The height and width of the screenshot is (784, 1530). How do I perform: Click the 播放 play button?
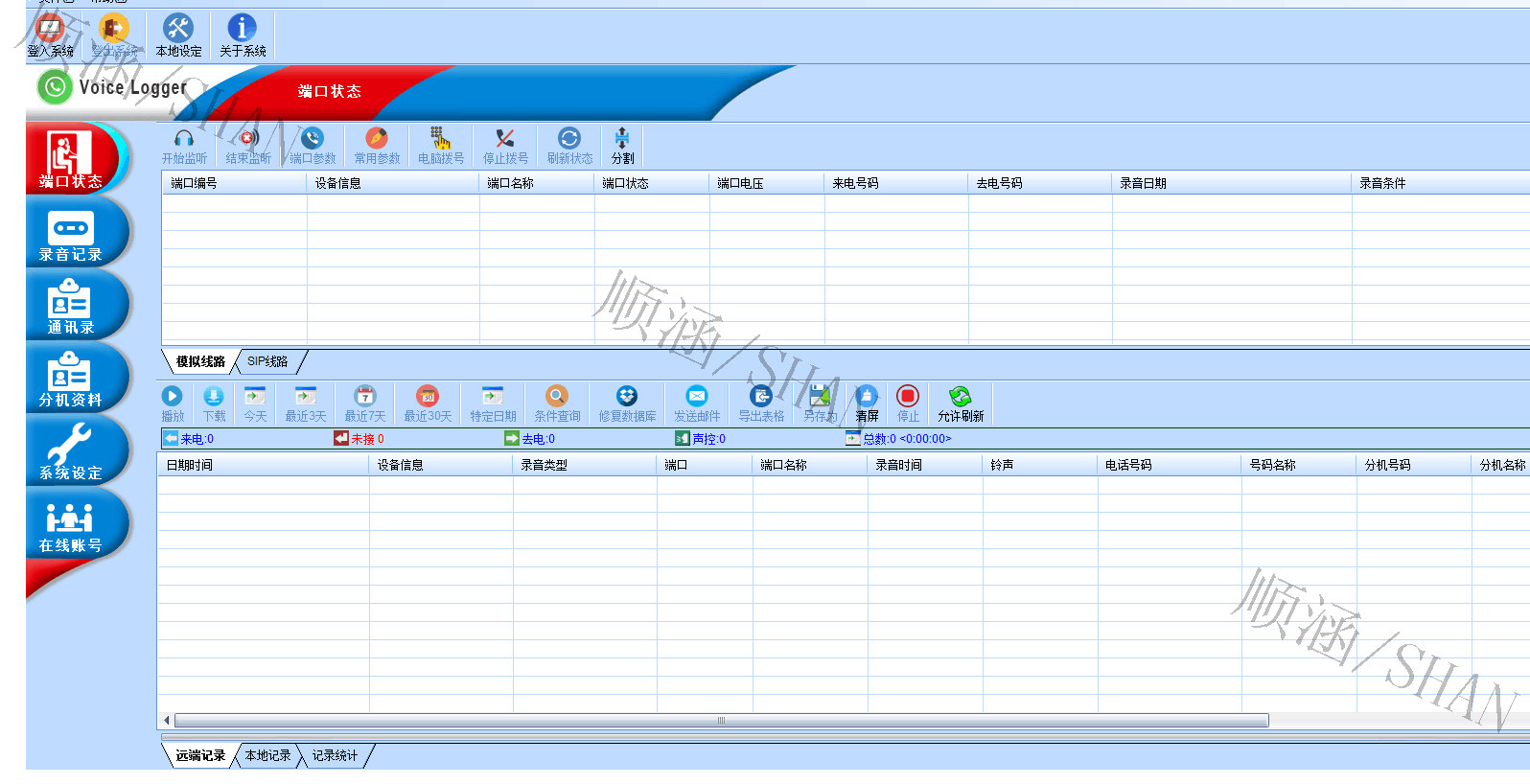click(x=173, y=404)
